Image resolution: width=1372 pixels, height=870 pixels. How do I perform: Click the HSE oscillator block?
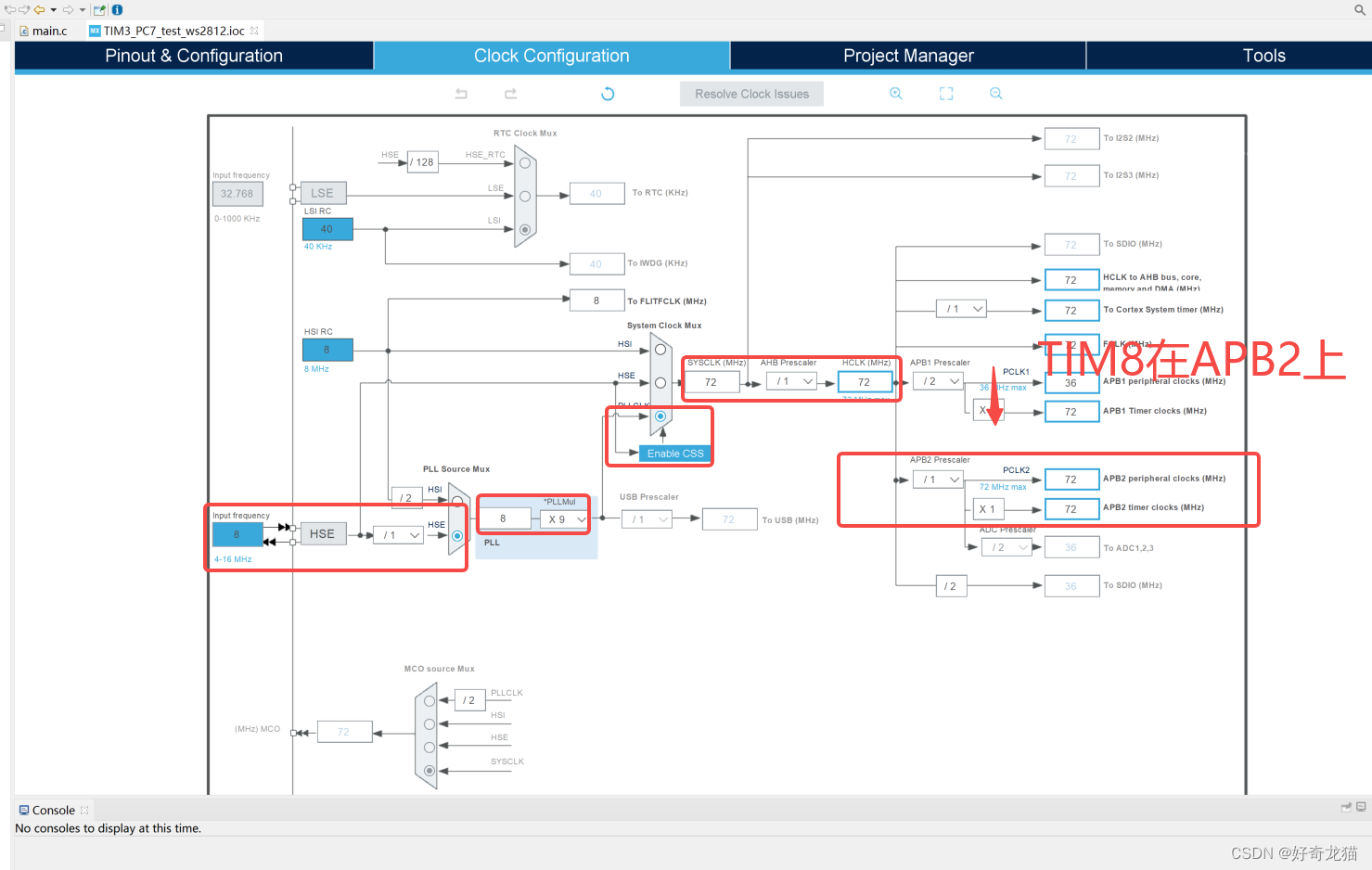(323, 534)
